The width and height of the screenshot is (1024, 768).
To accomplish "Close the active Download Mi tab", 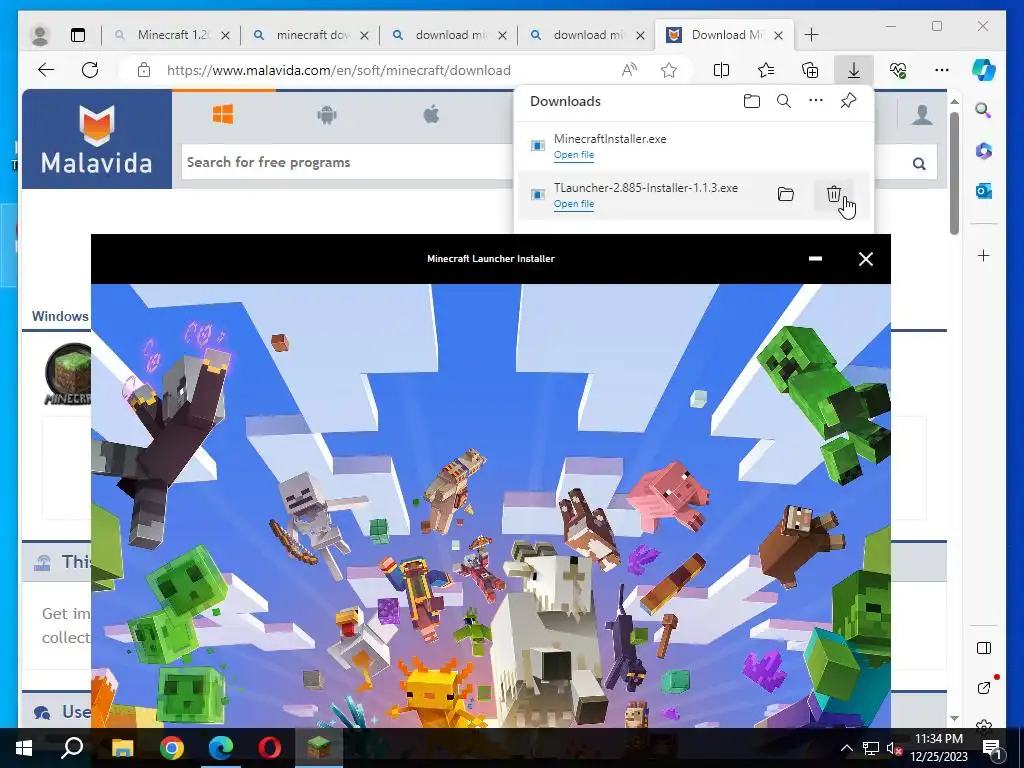I will [778, 35].
